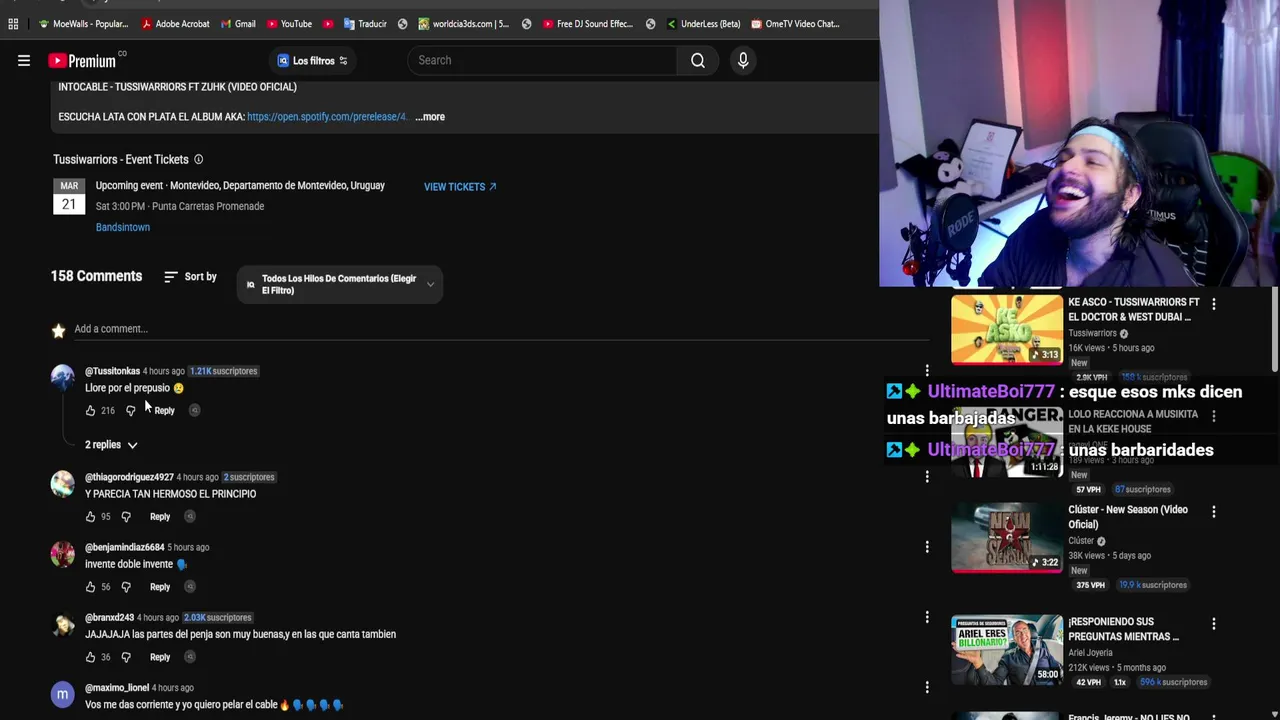The width and height of the screenshot is (1280, 720).
Task: Open OmeTV Video Chat bookmark
Action: [795, 24]
